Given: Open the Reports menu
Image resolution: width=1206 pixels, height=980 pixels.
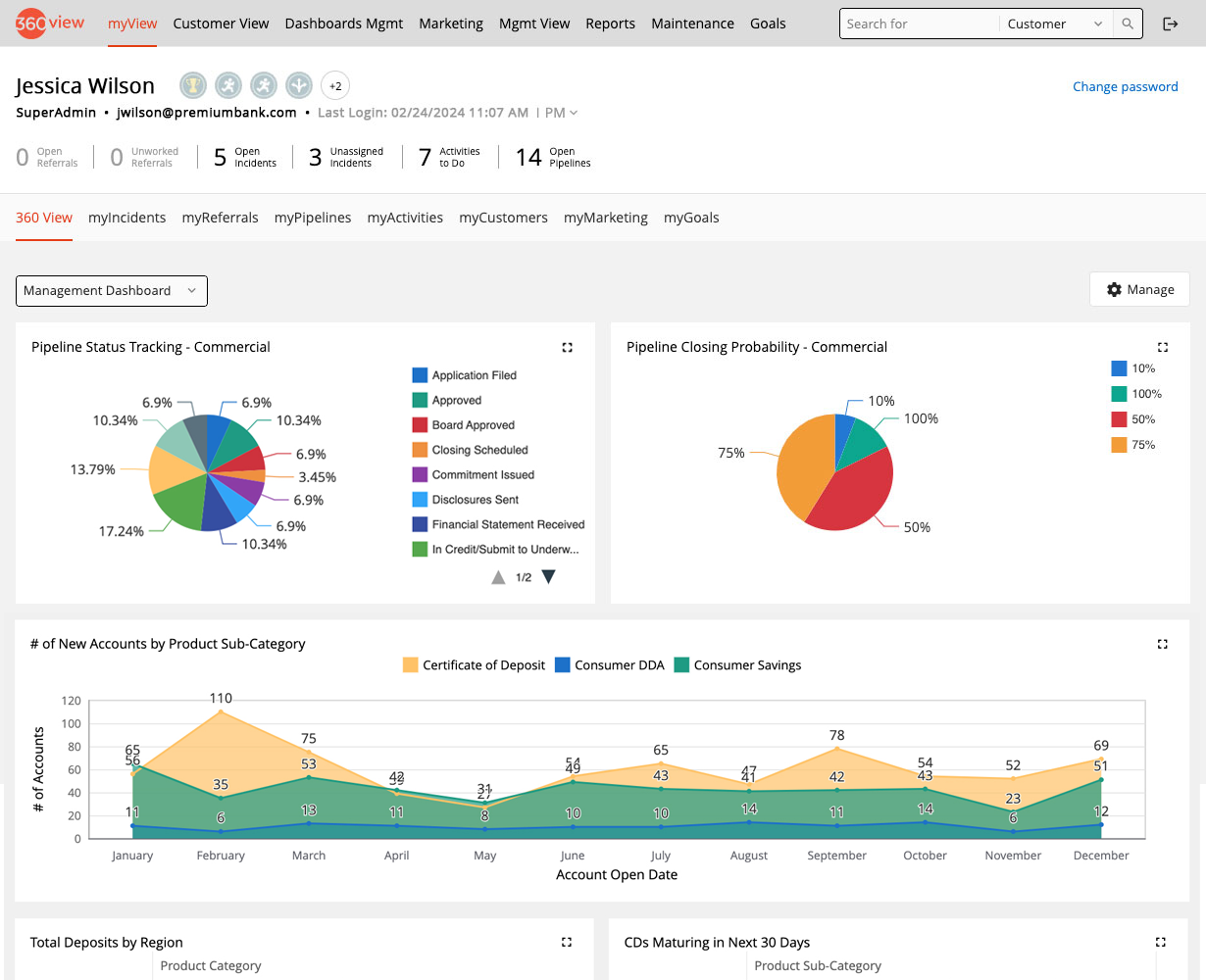Looking at the screenshot, I should click(x=610, y=23).
